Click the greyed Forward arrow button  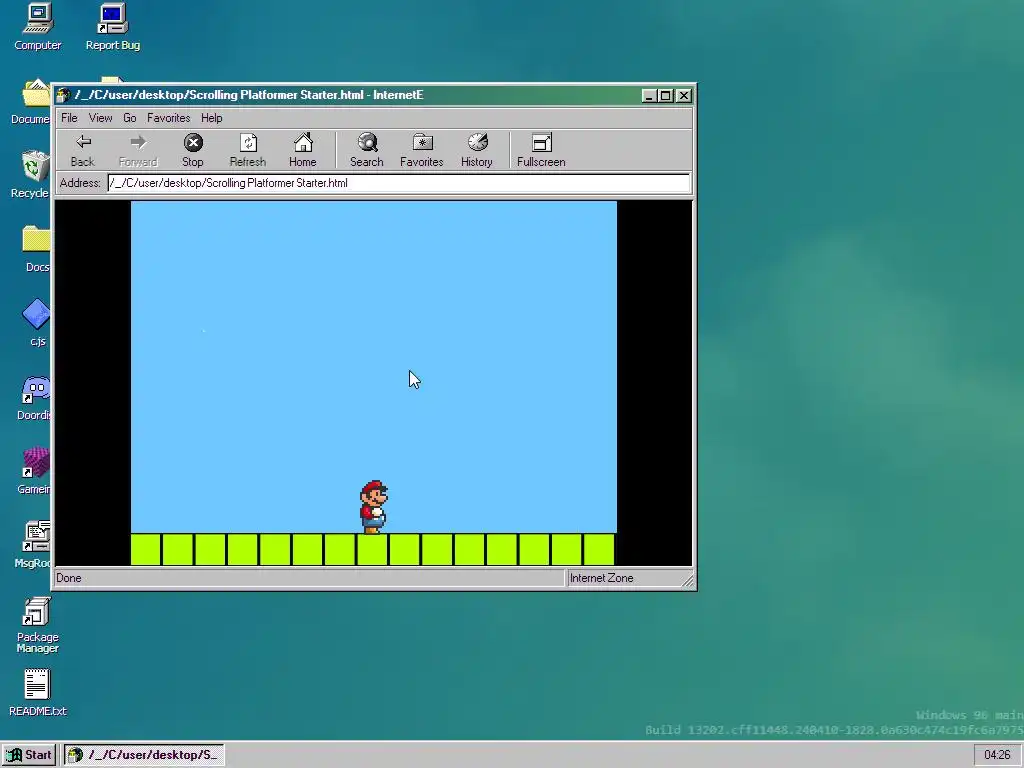tap(138, 150)
